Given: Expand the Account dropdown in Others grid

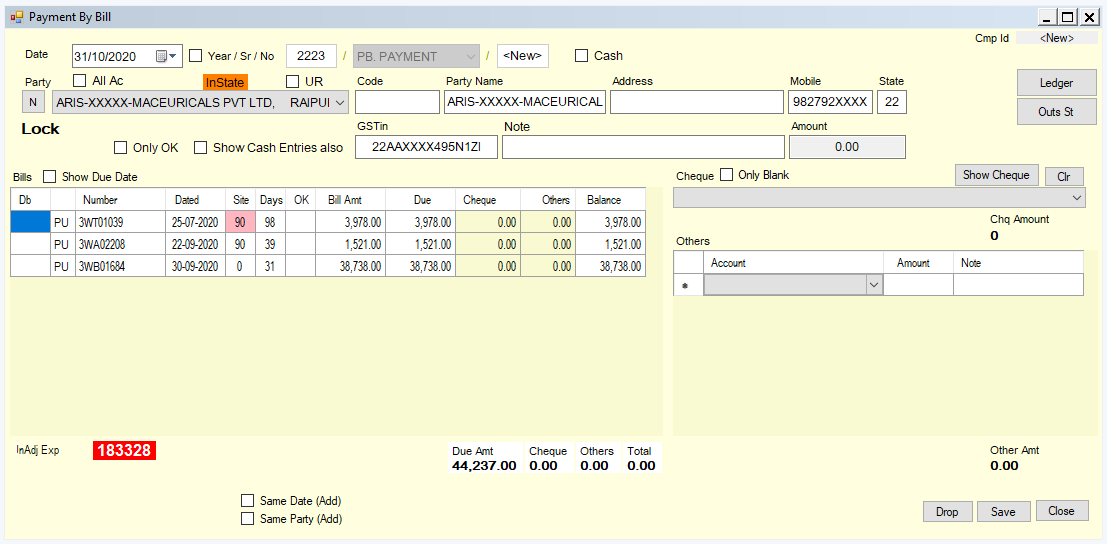Looking at the screenshot, I should [x=874, y=285].
